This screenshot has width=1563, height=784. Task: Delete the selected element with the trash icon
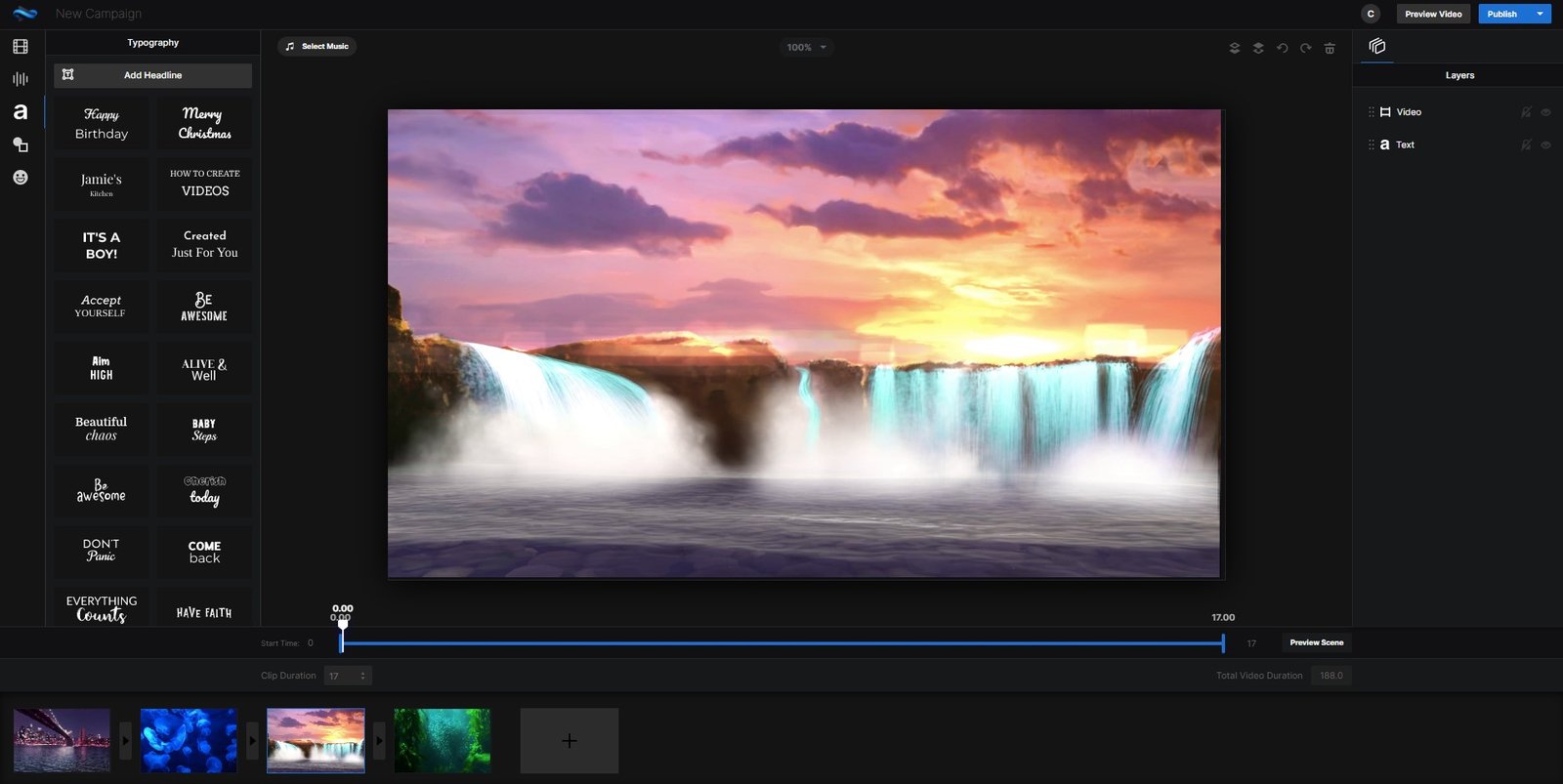click(x=1330, y=48)
